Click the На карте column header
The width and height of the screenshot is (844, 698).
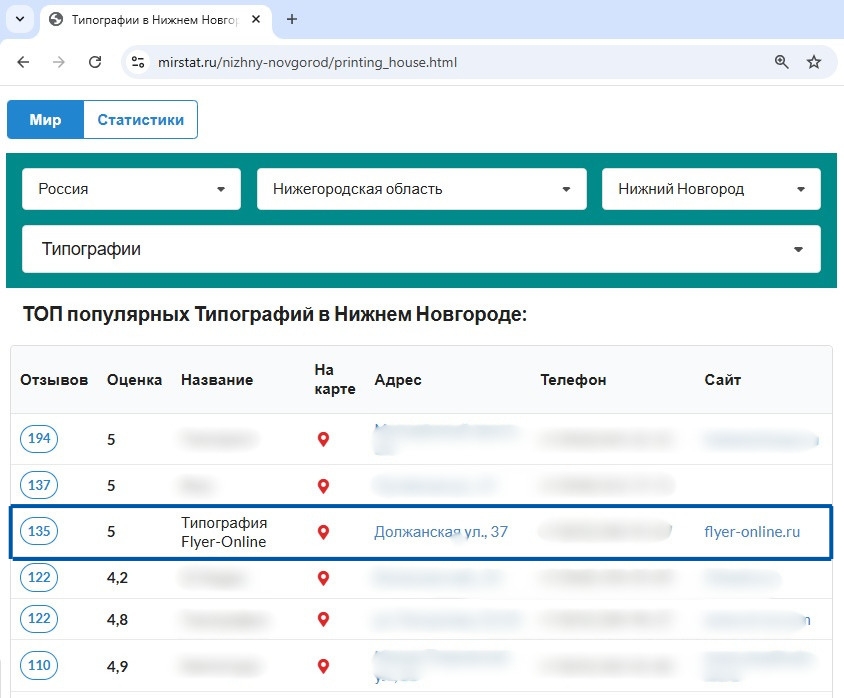[x=335, y=379]
